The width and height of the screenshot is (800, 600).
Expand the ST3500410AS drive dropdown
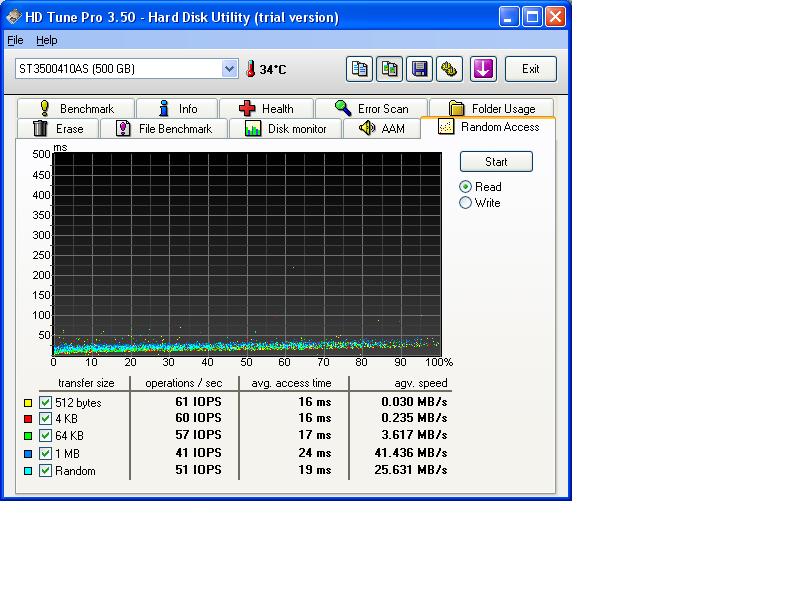(x=229, y=69)
